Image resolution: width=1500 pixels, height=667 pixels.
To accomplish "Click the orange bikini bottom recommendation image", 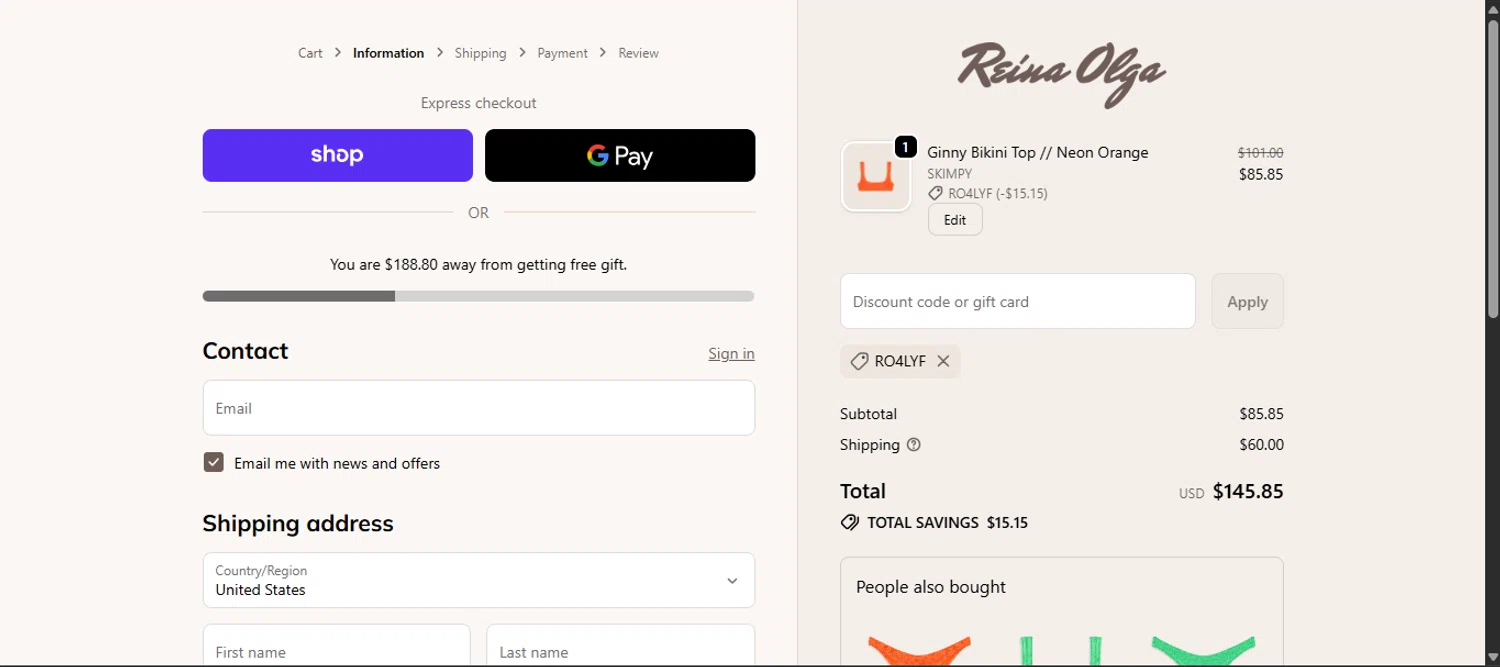I will pos(919,651).
